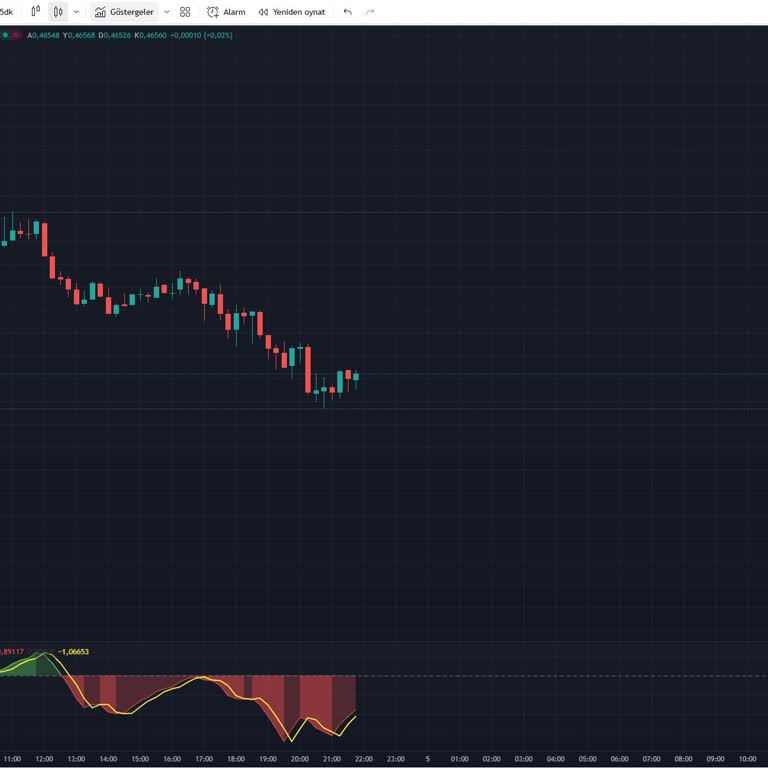Click the 19:00 time axis label
Image resolution: width=768 pixels, height=768 pixels.
click(268, 759)
